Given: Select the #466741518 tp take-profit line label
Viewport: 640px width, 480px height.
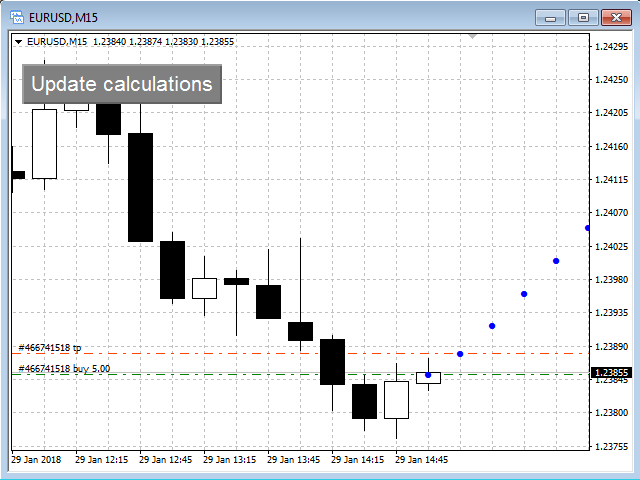Looking at the screenshot, I should point(50,348).
